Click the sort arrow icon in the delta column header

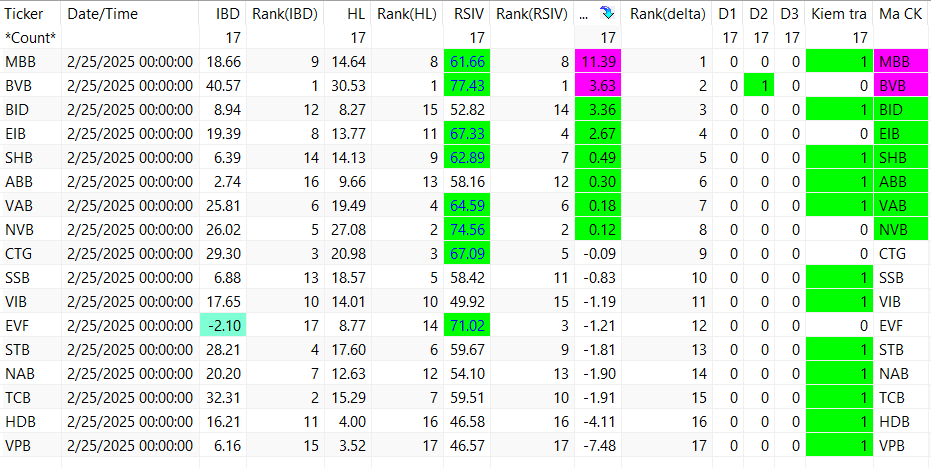pos(607,13)
